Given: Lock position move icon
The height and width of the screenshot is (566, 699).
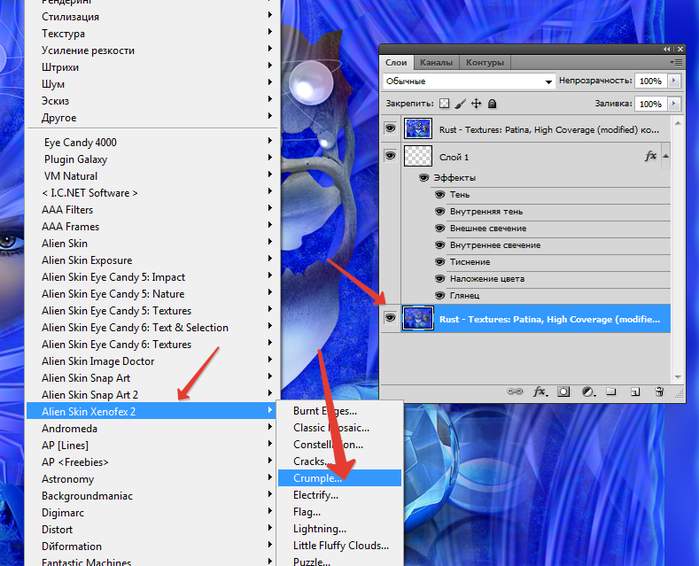Looking at the screenshot, I should (x=476, y=103).
